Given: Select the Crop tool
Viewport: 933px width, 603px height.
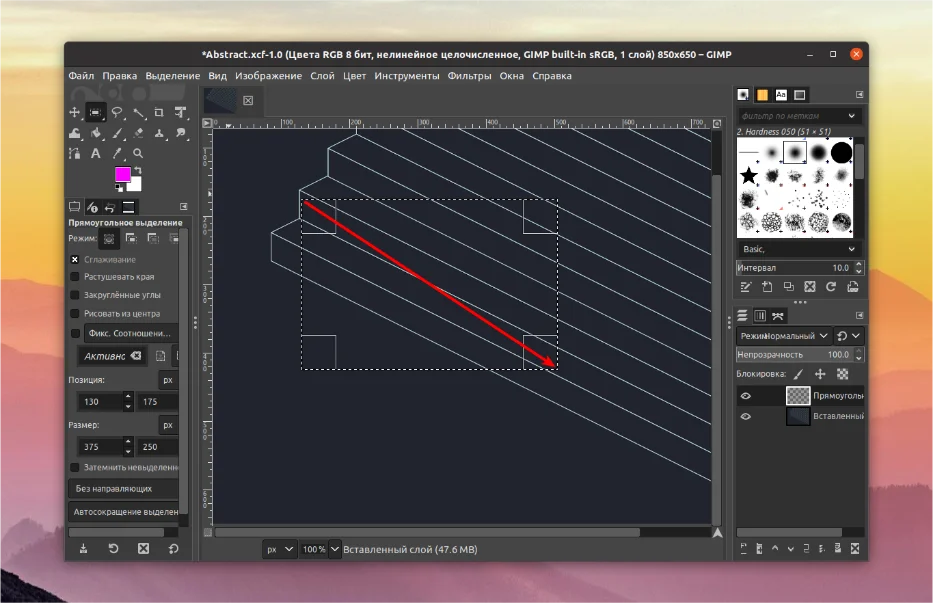Looking at the screenshot, I should (159, 112).
